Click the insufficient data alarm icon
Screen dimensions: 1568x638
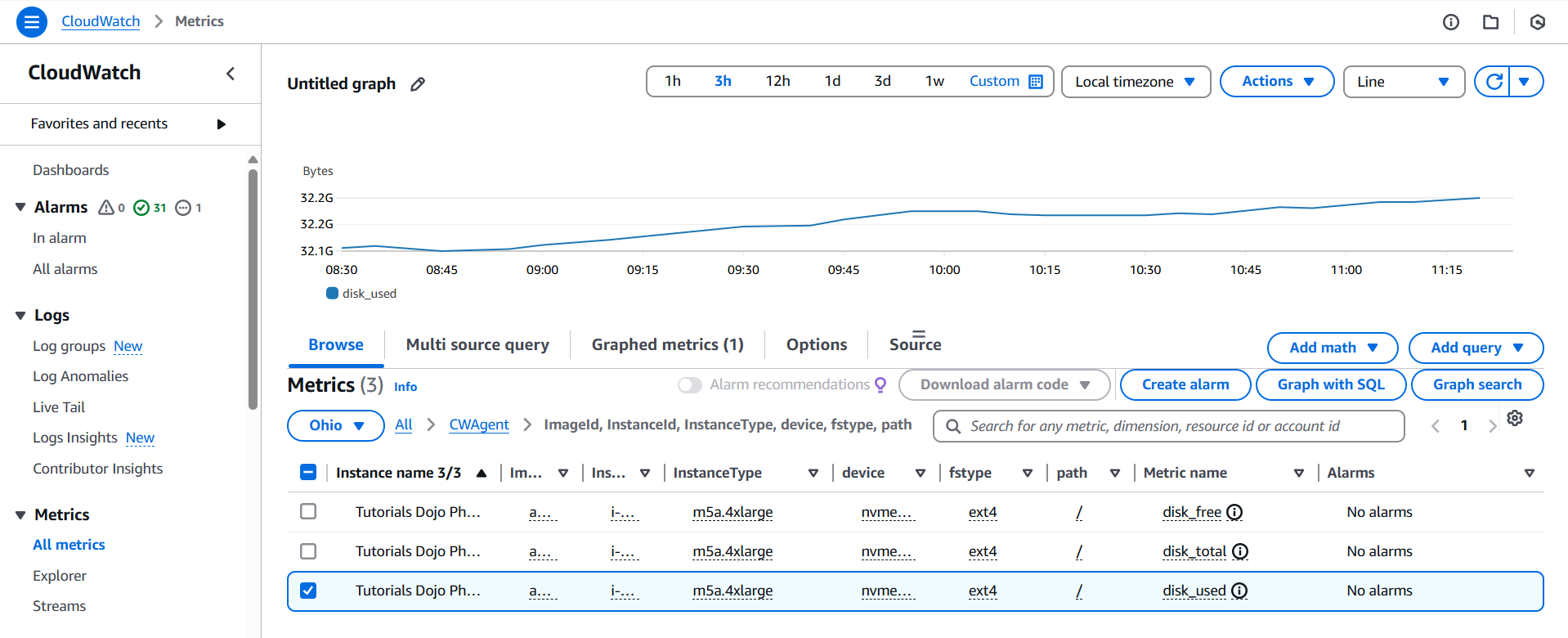(184, 208)
